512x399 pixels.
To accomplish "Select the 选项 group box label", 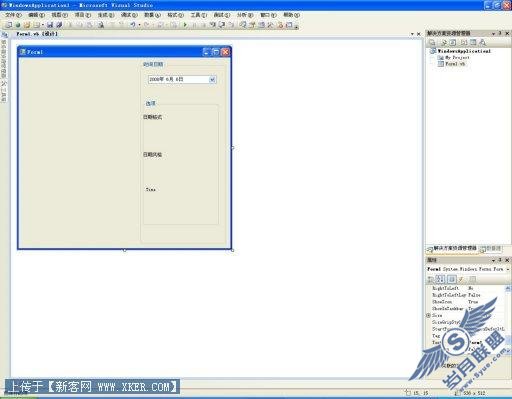I will (151, 103).
